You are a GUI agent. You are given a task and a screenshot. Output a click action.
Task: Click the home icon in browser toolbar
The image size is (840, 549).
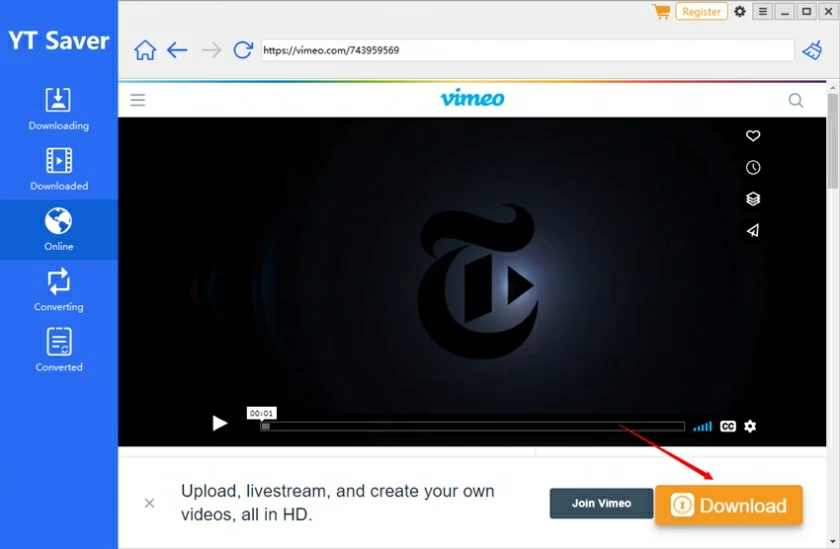coord(145,50)
